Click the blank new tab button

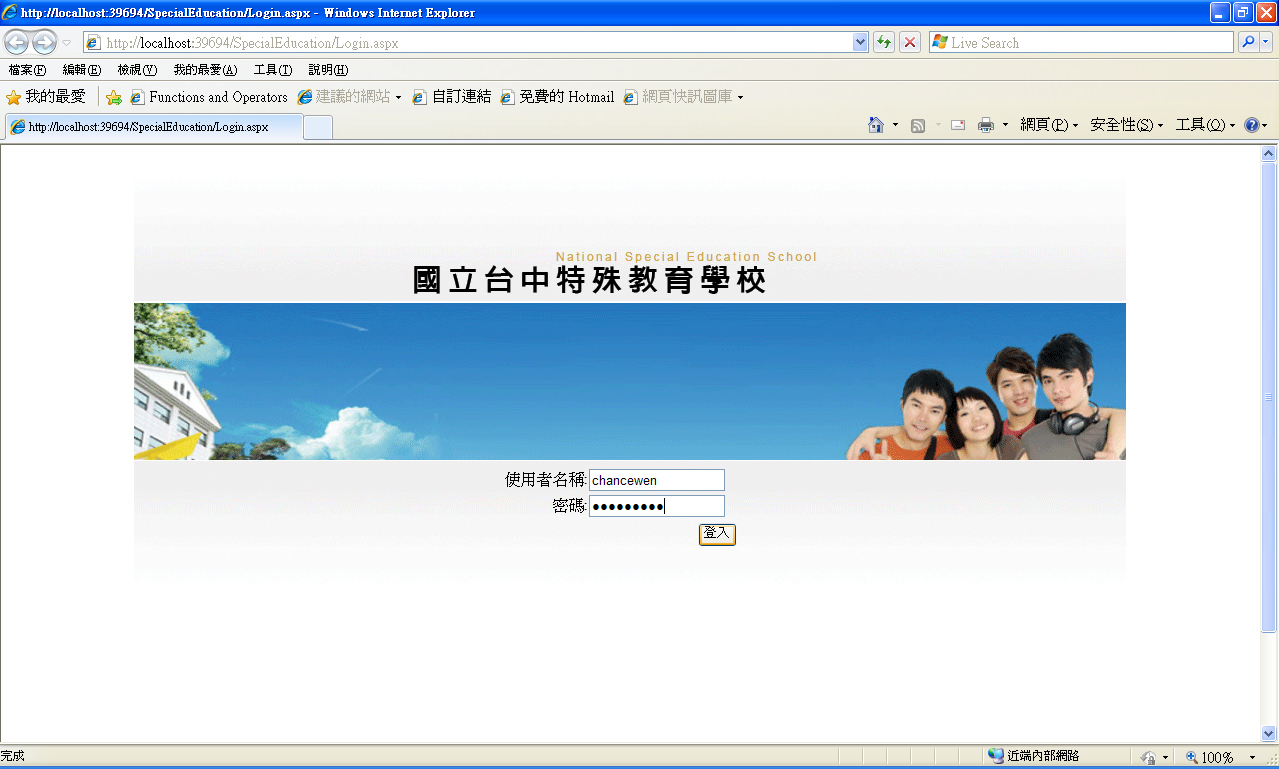point(318,127)
